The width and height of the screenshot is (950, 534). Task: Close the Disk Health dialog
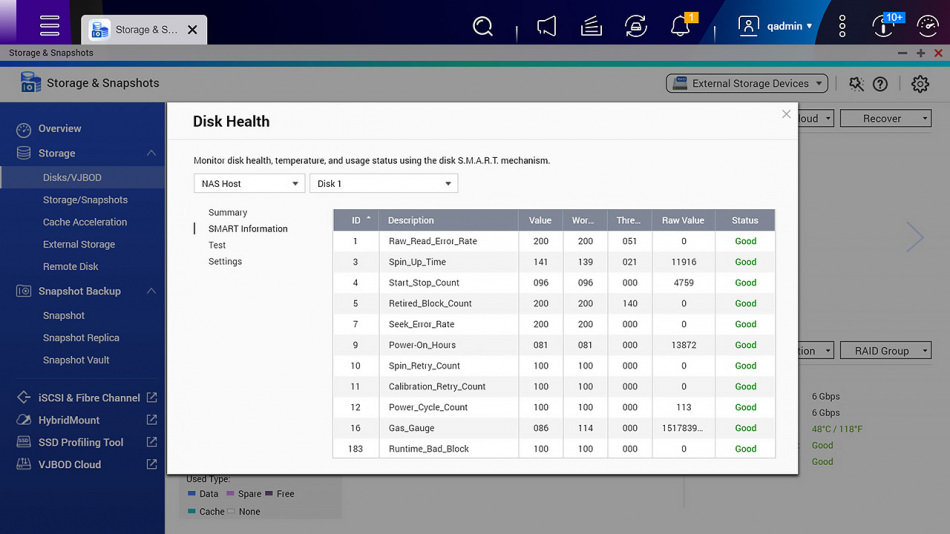point(786,114)
